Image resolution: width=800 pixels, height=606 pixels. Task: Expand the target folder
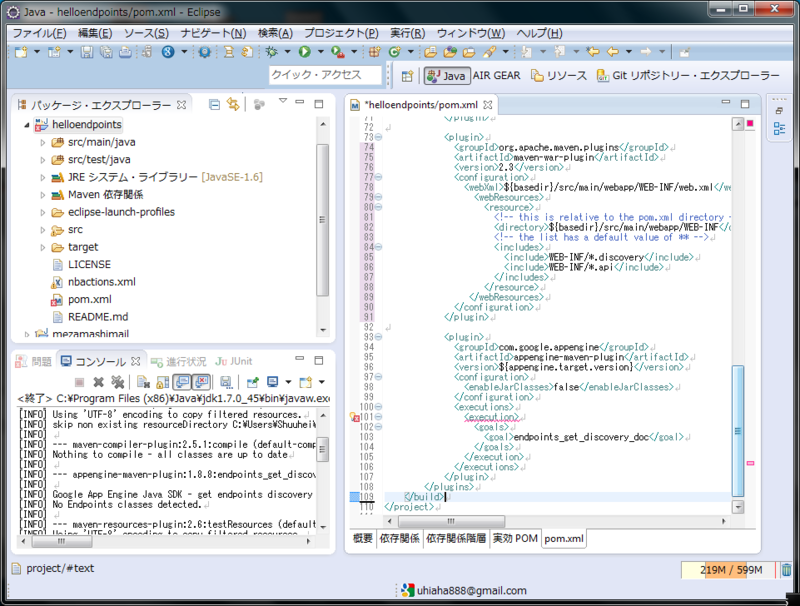43,247
